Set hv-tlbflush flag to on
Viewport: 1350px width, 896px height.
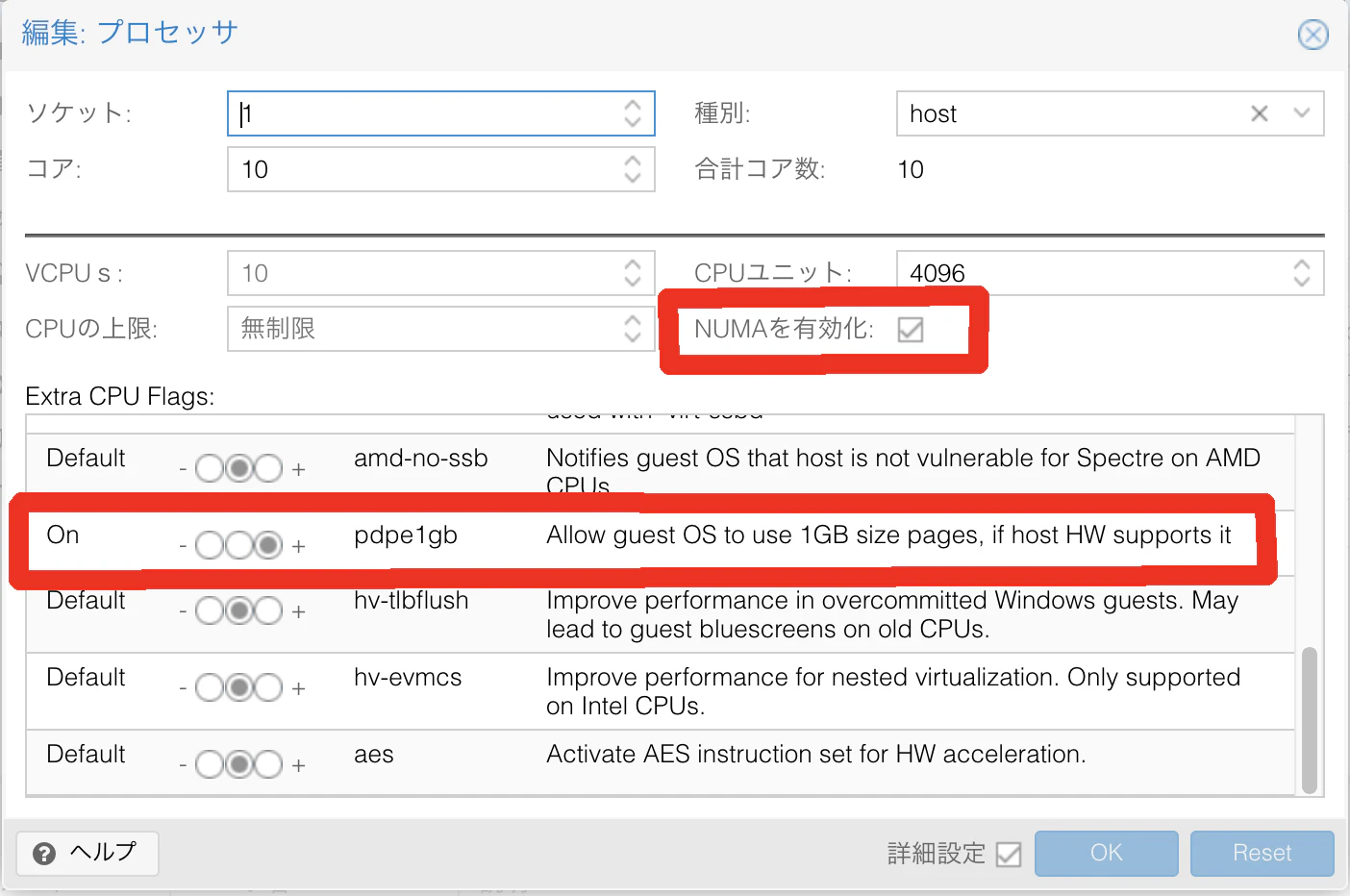[x=268, y=610]
